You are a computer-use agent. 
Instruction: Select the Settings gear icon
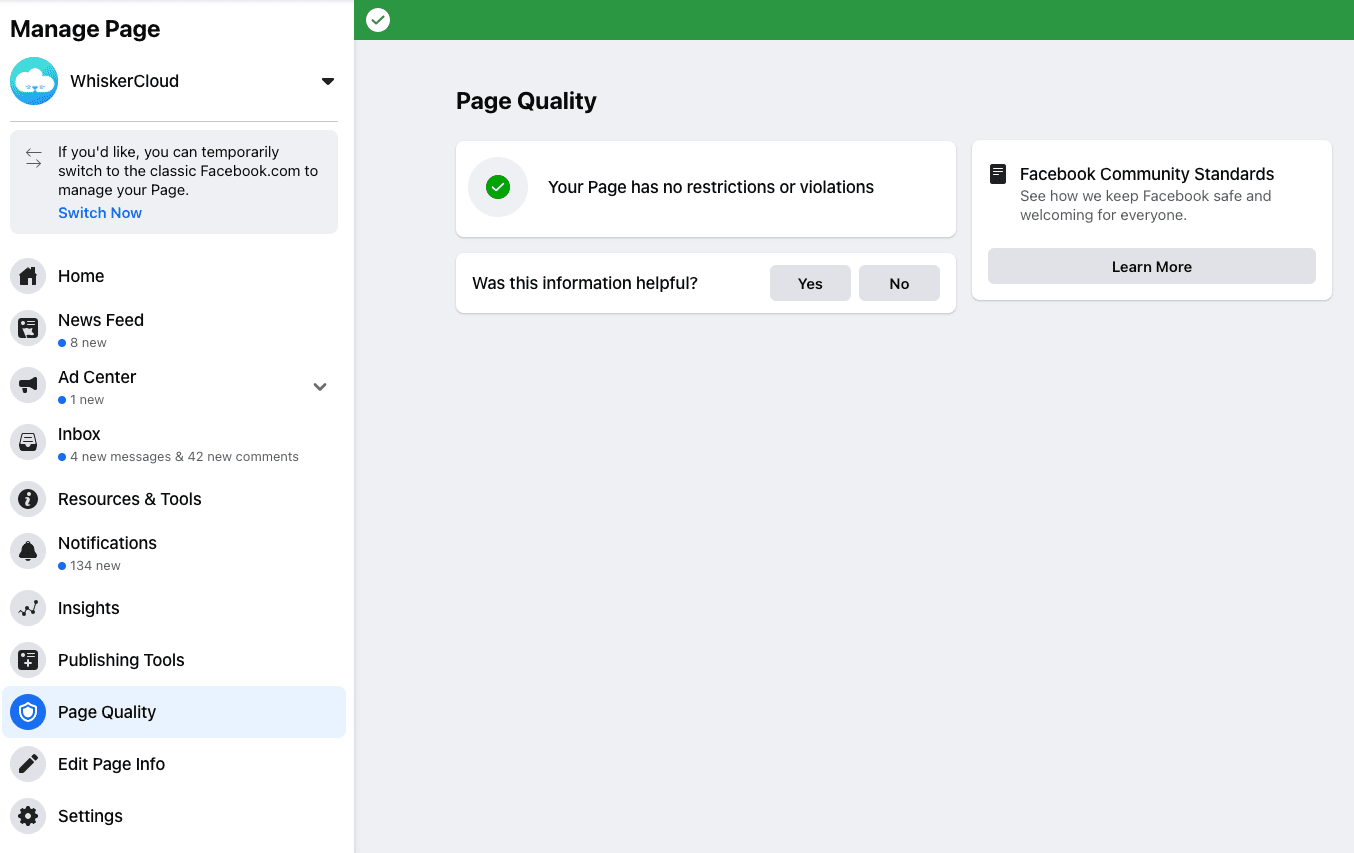click(28, 816)
